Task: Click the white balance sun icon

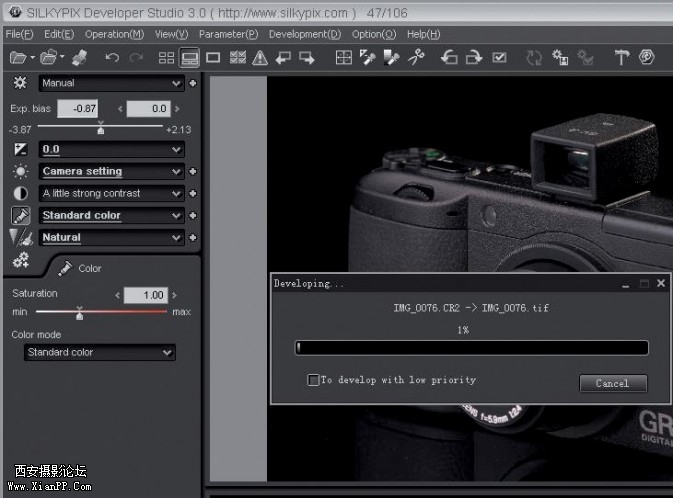Action: pyautogui.click(x=20, y=171)
